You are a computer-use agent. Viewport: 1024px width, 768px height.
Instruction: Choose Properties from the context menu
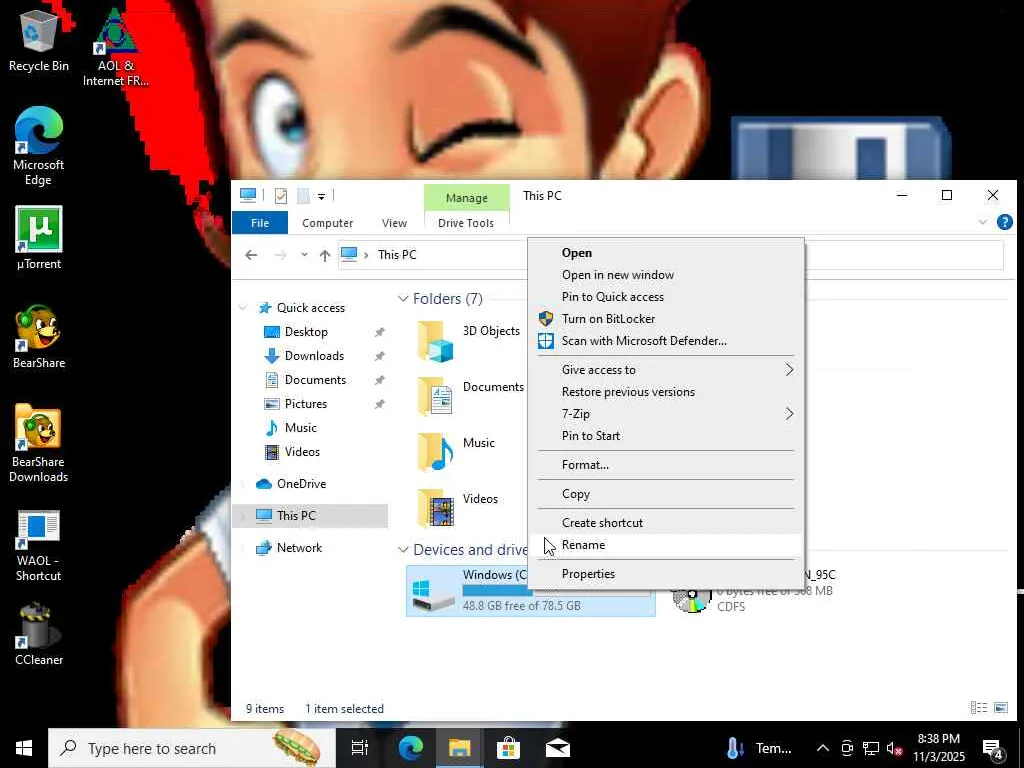coord(665,573)
